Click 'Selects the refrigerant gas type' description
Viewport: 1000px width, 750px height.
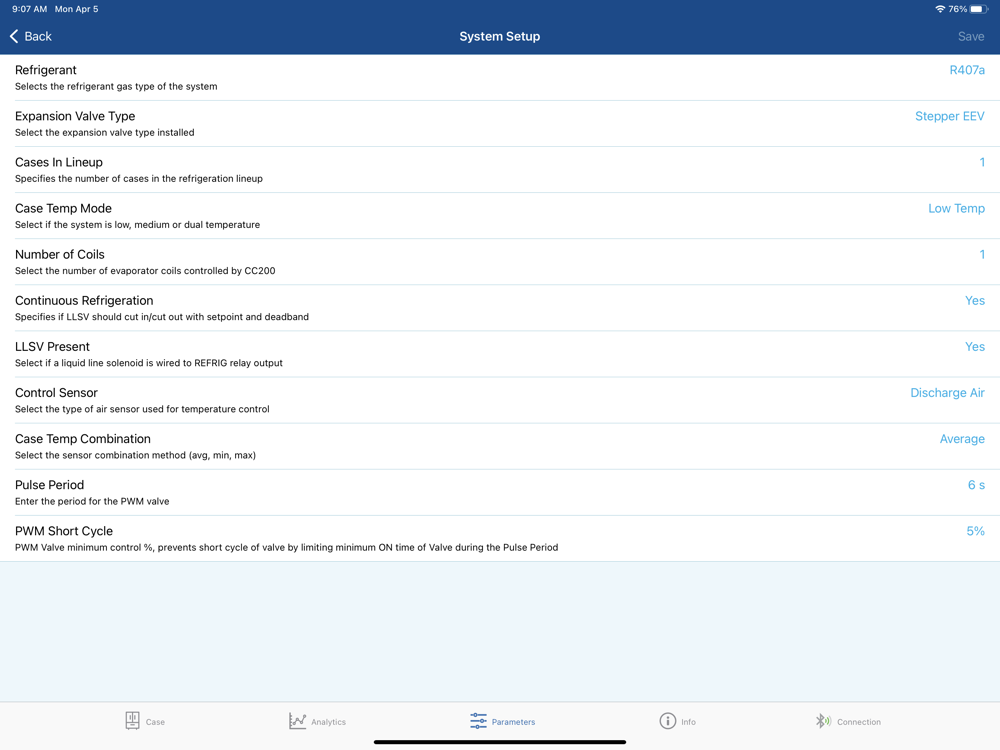[x=116, y=87]
